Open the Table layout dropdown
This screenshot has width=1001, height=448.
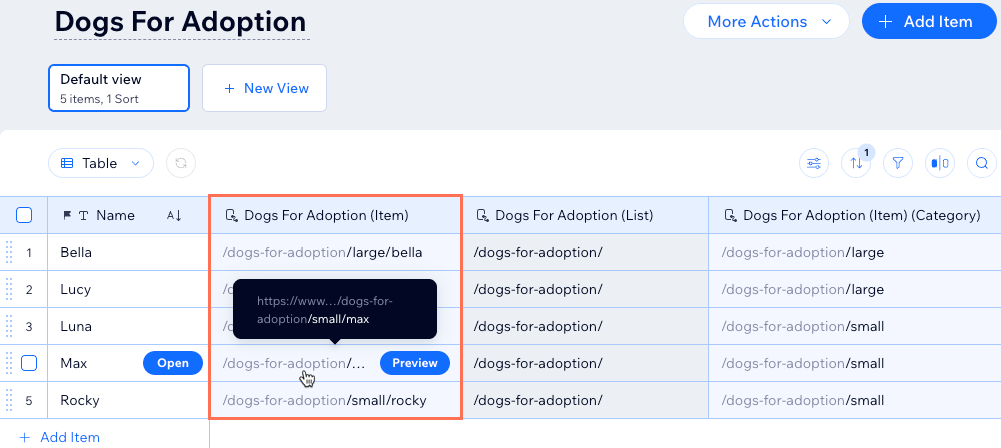tap(100, 163)
